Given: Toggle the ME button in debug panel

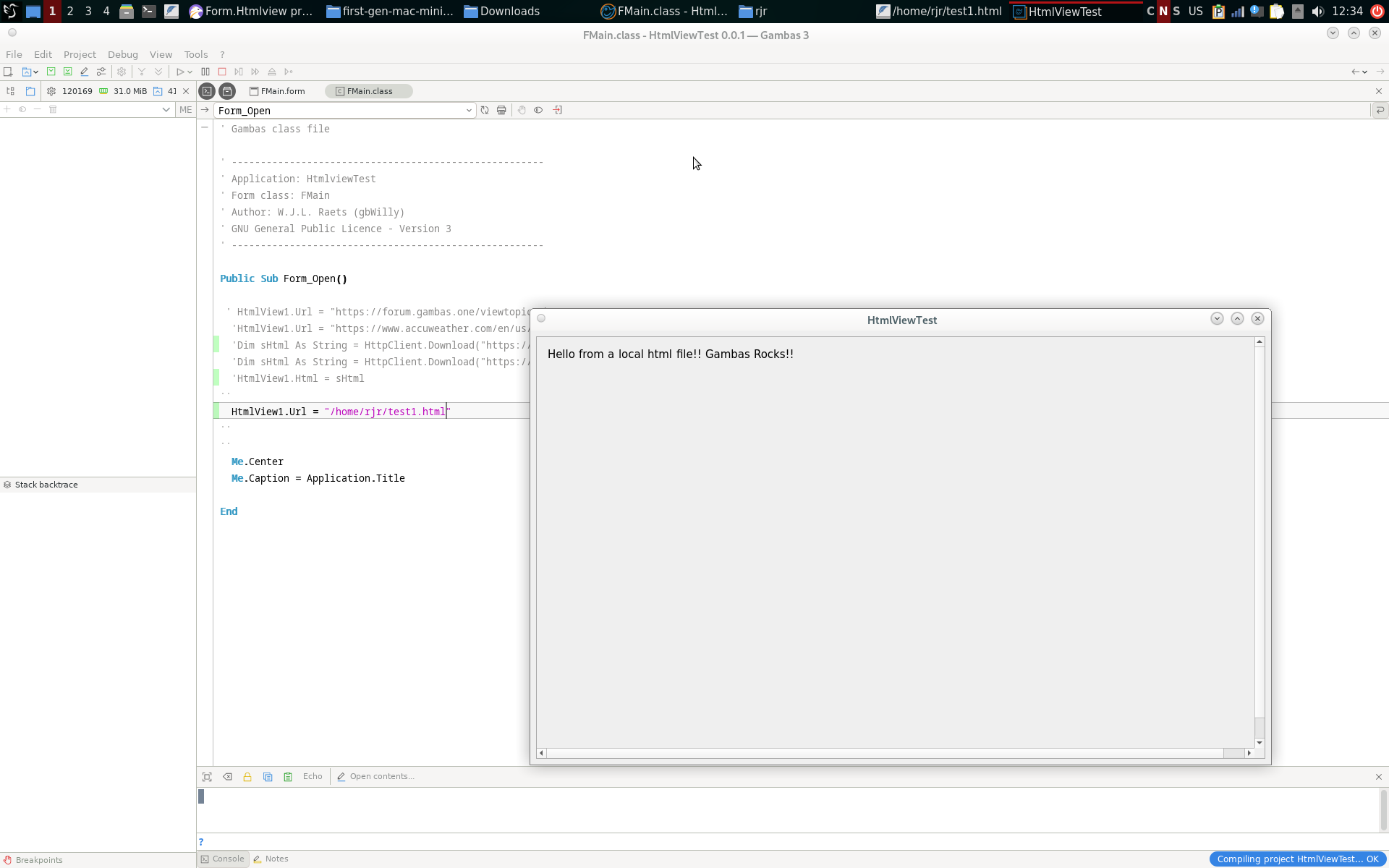Looking at the screenshot, I should [x=185, y=110].
